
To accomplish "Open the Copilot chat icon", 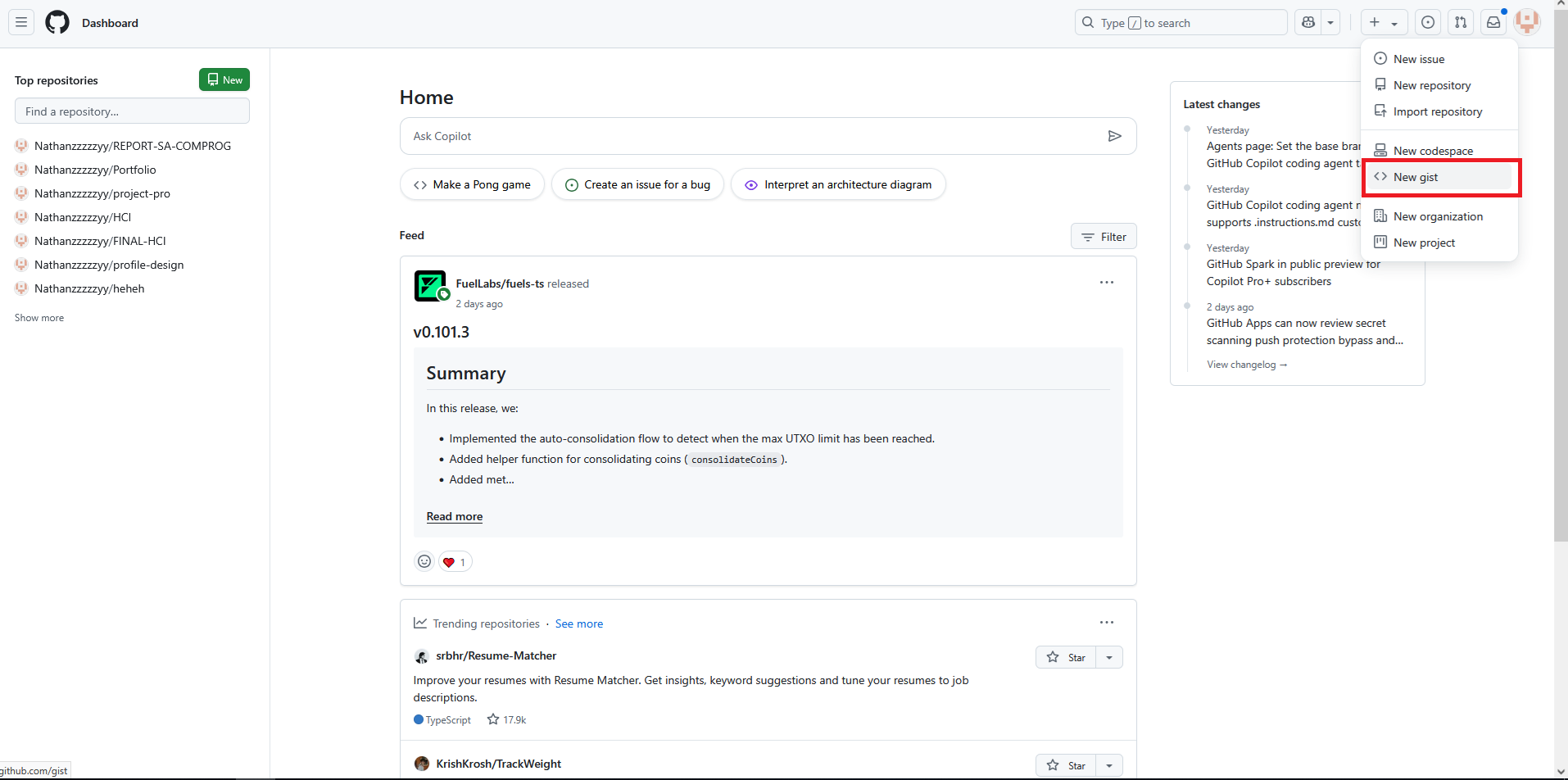I will (x=1308, y=23).
